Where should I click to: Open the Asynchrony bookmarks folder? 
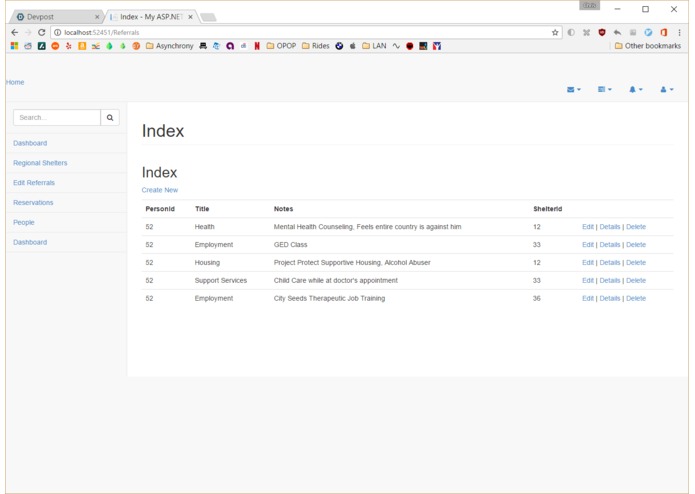coord(170,46)
